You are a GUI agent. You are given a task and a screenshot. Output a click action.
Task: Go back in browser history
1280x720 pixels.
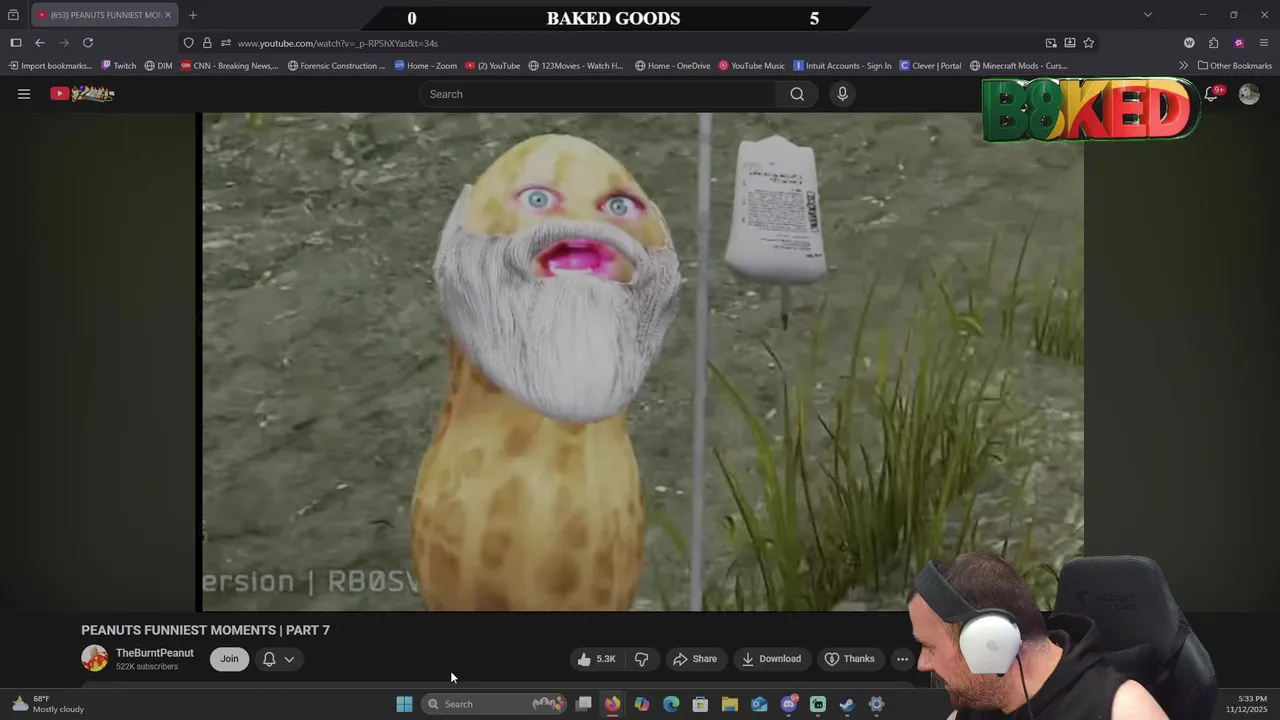(x=40, y=43)
